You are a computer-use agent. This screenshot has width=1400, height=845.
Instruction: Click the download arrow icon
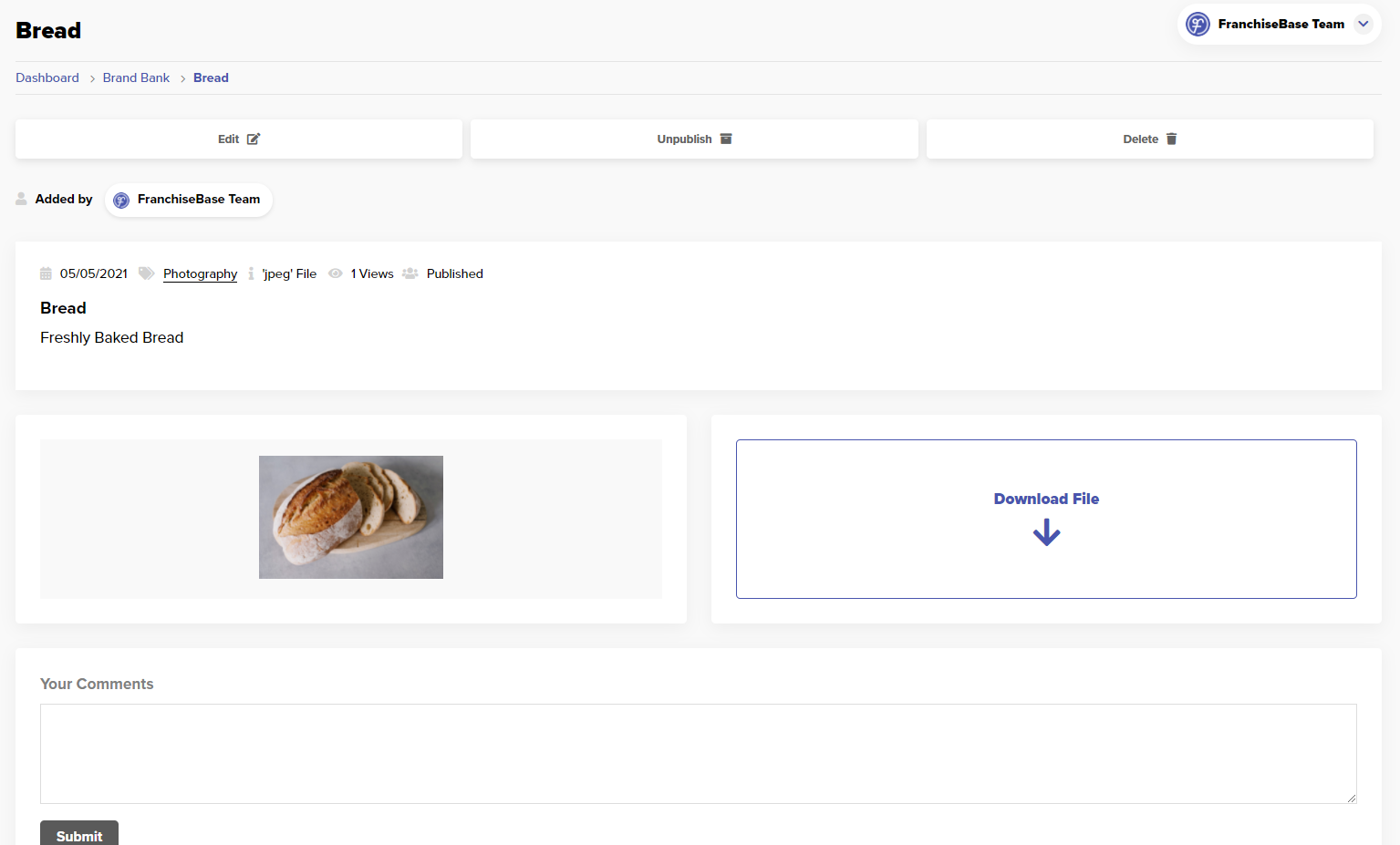tap(1046, 532)
